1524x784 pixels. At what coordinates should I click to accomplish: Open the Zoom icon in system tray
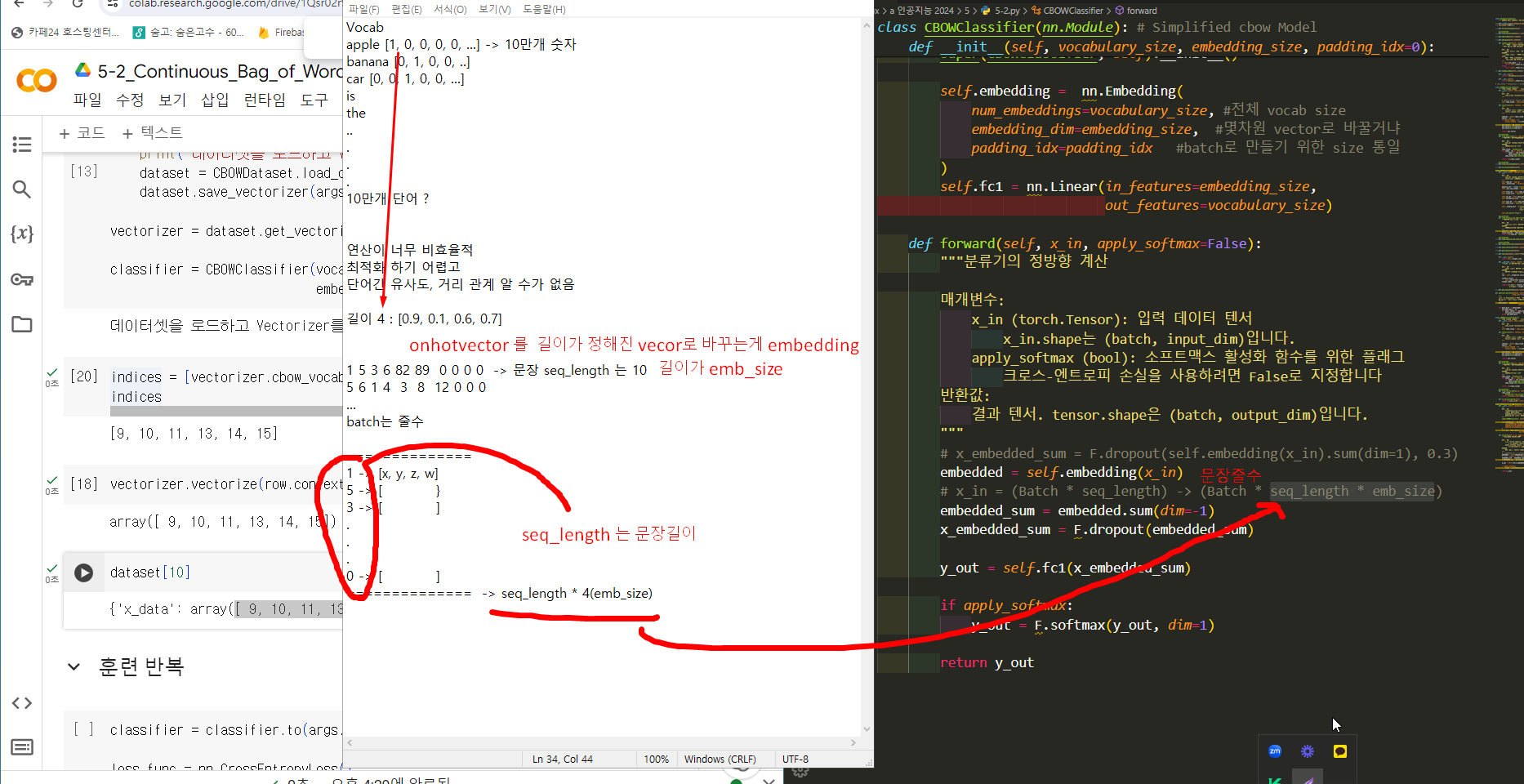coord(1275,751)
